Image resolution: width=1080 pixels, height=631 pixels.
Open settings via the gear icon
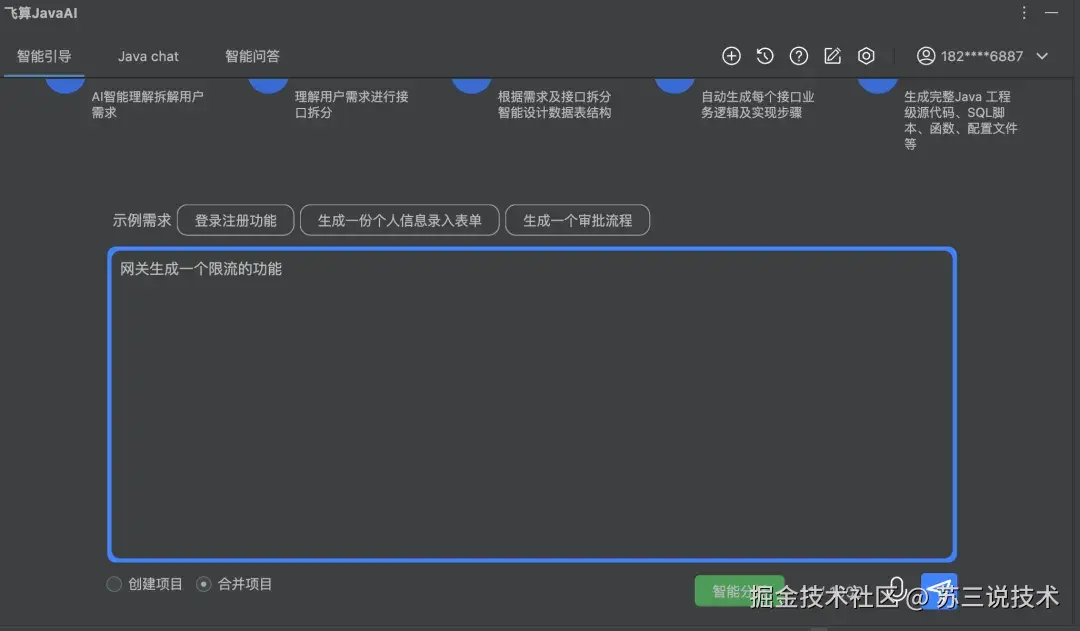pyautogui.click(x=866, y=56)
